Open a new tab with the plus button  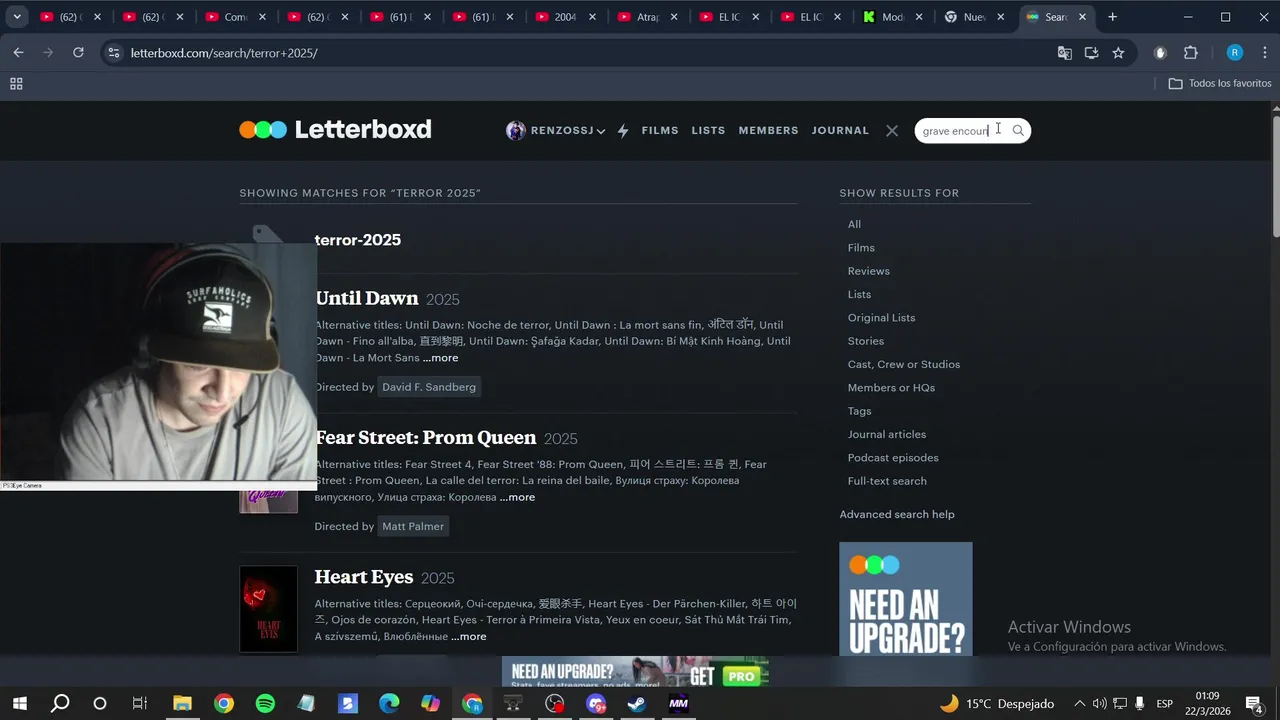click(x=1112, y=17)
